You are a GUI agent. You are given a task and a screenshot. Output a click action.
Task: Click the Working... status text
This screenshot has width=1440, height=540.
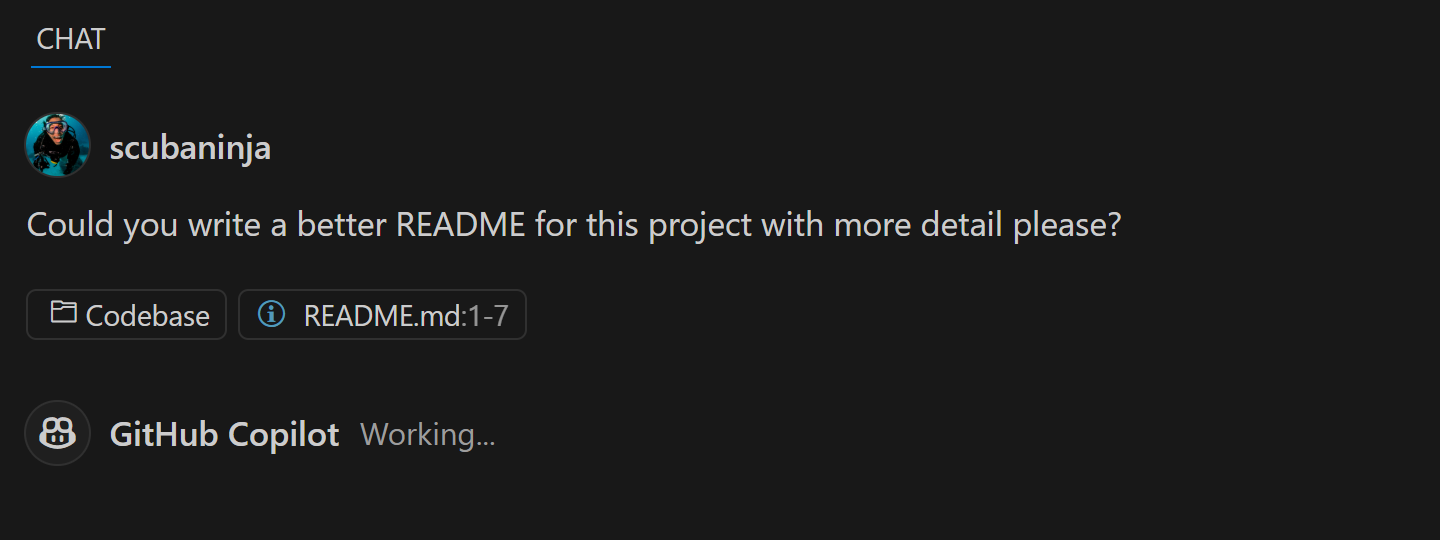click(x=427, y=434)
